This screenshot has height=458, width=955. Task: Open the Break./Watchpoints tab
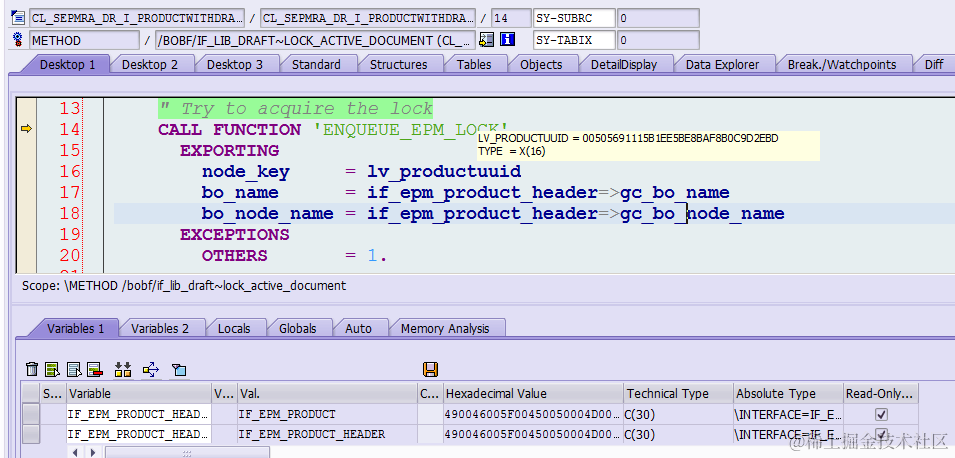click(x=842, y=64)
